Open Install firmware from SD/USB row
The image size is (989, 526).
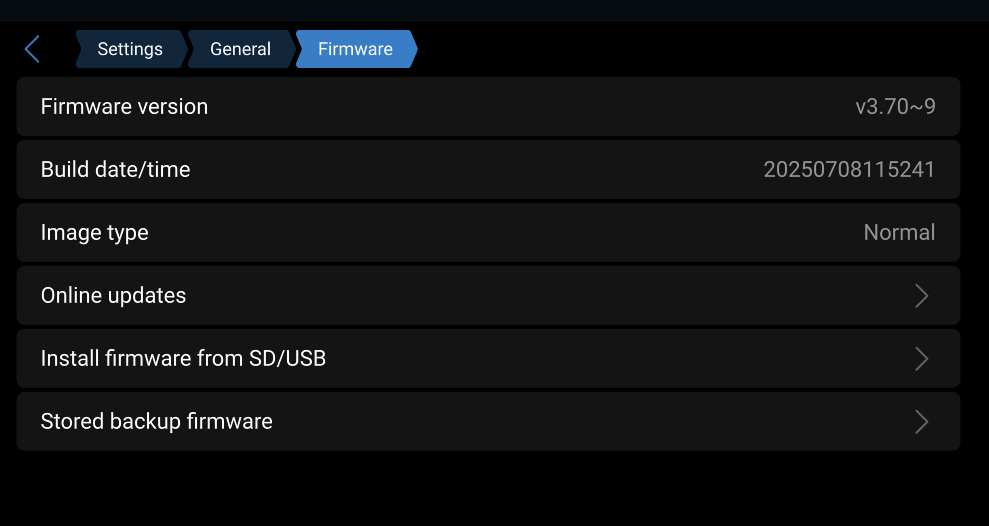pyautogui.click(x=488, y=359)
